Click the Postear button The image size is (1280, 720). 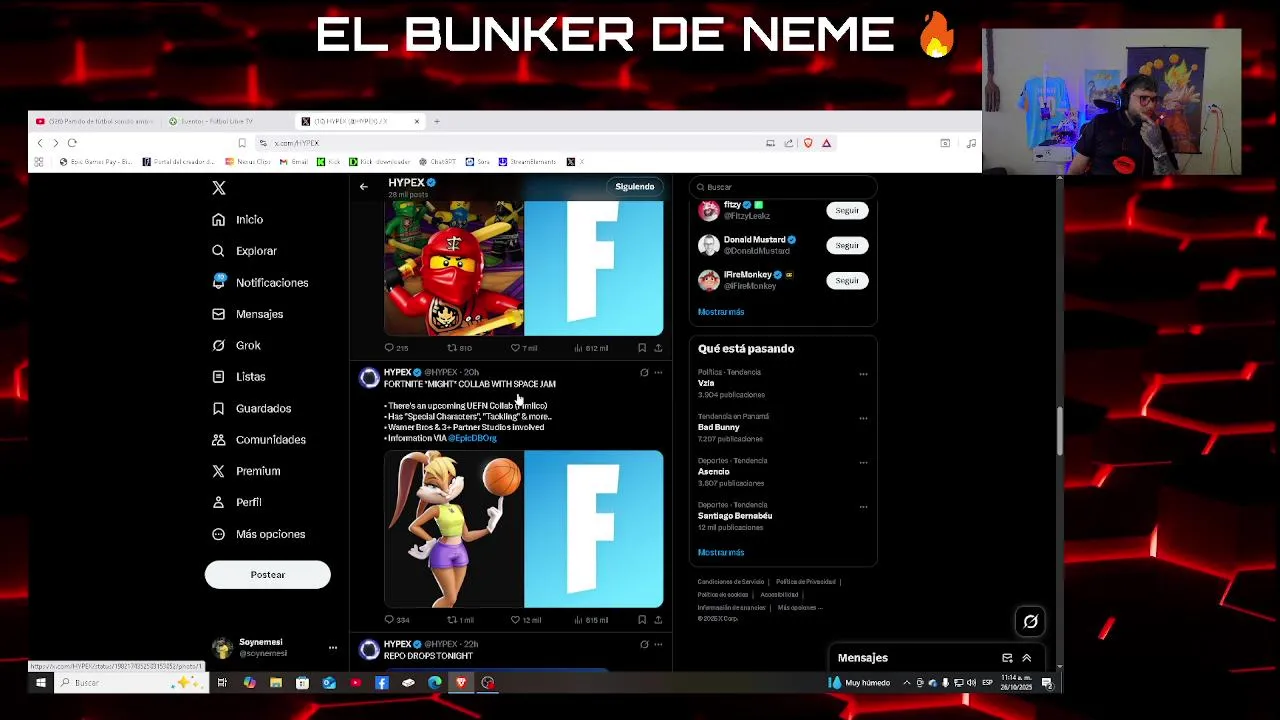(267, 575)
